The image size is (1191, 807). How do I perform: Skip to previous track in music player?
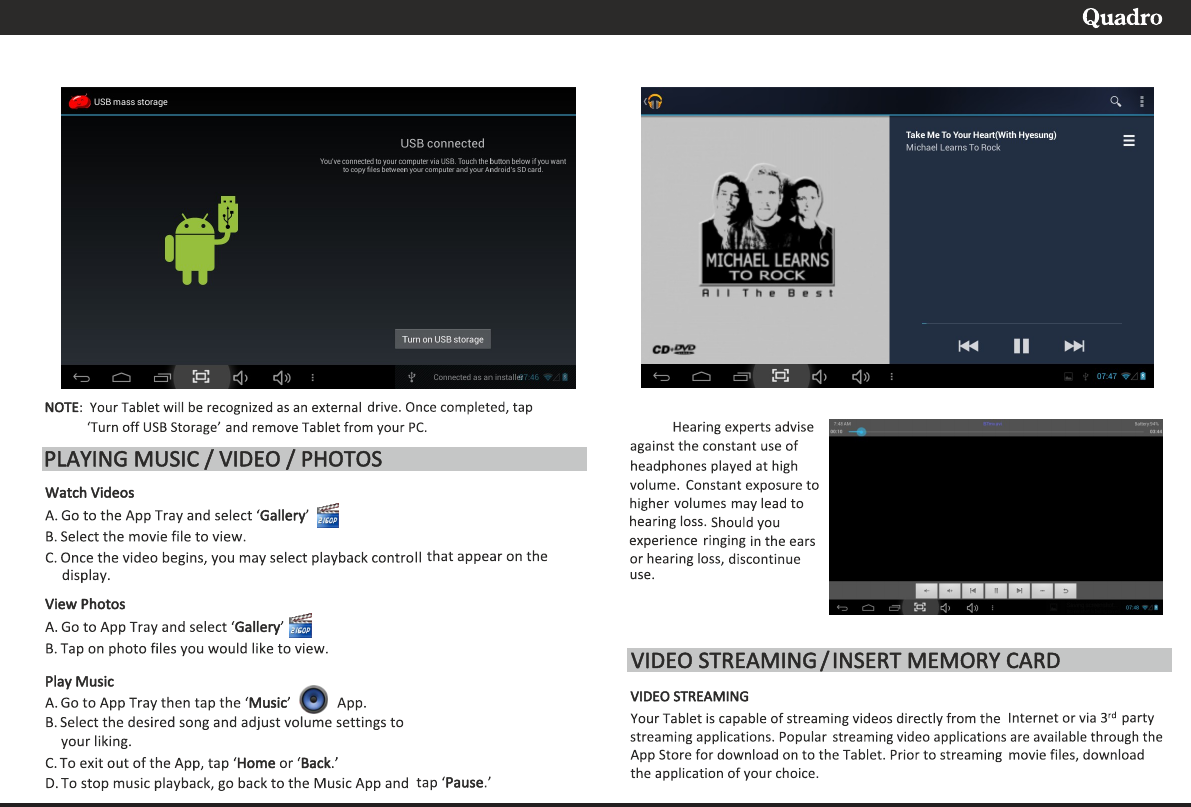click(x=968, y=346)
